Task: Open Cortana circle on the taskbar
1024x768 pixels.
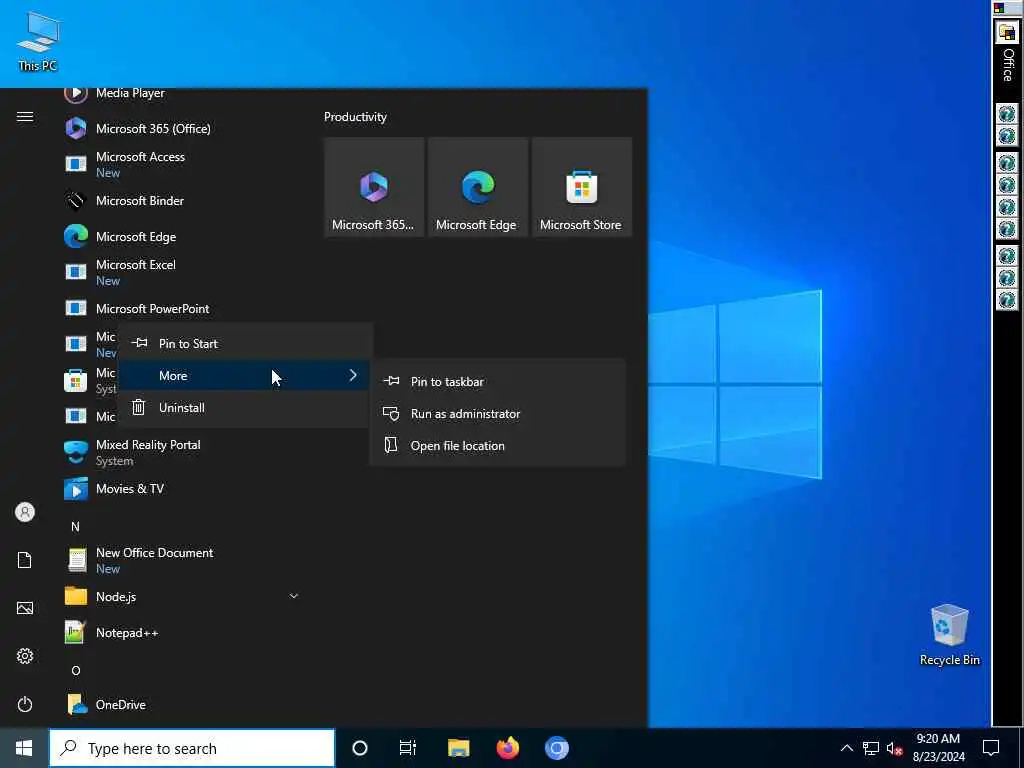Action: point(360,748)
